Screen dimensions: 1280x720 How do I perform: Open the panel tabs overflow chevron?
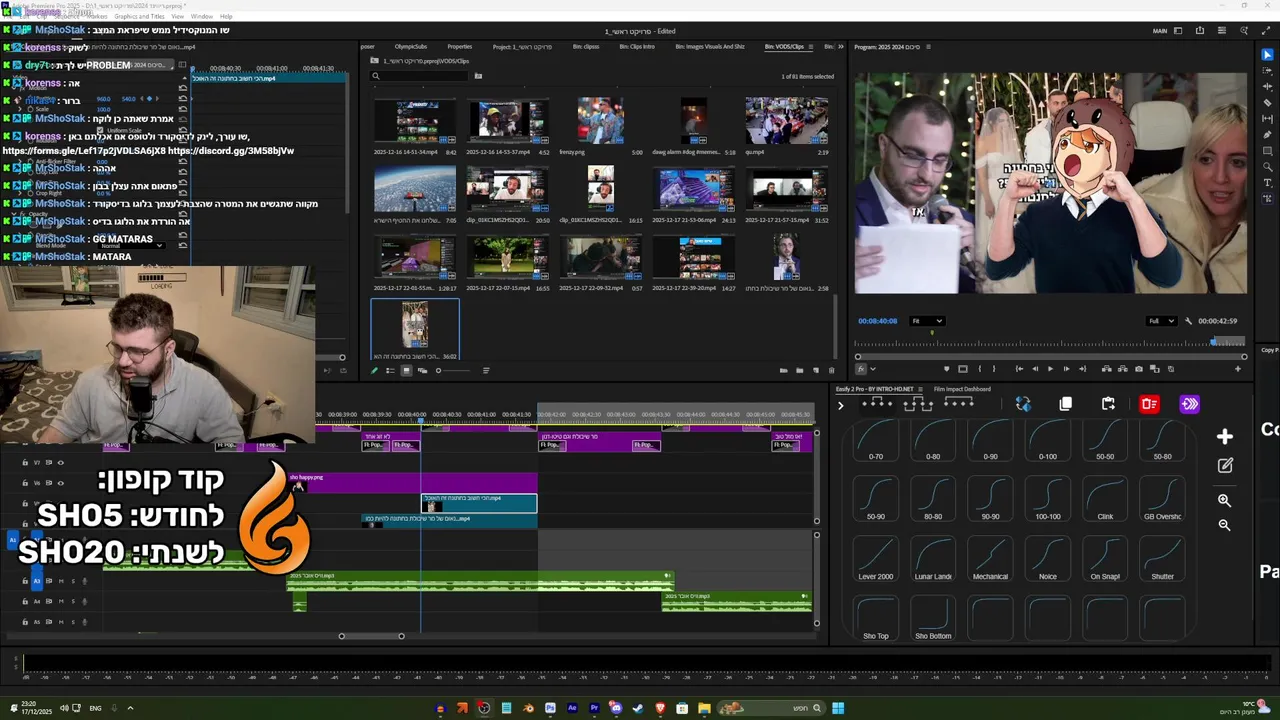click(x=840, y=46)
